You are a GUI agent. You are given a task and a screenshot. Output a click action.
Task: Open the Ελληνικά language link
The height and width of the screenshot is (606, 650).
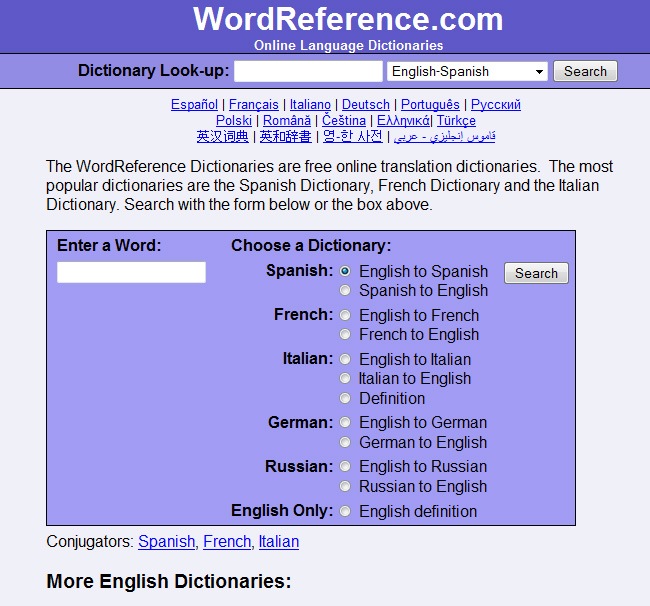[x=403, y=121]
